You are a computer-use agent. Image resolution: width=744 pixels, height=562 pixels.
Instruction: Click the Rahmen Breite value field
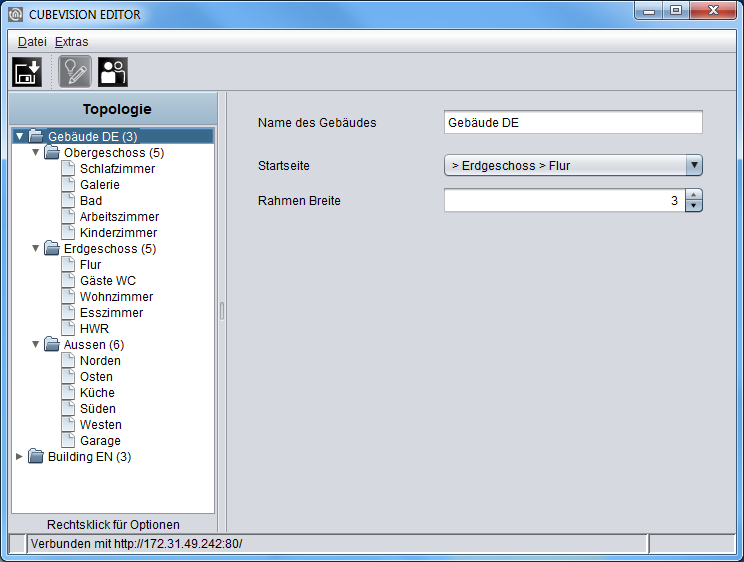pyautogui.click(x=565, y=200)
